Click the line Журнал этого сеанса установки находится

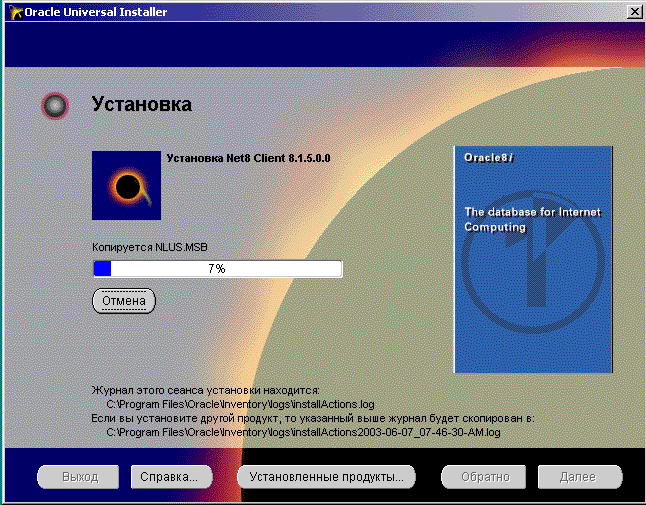(205, 390)
